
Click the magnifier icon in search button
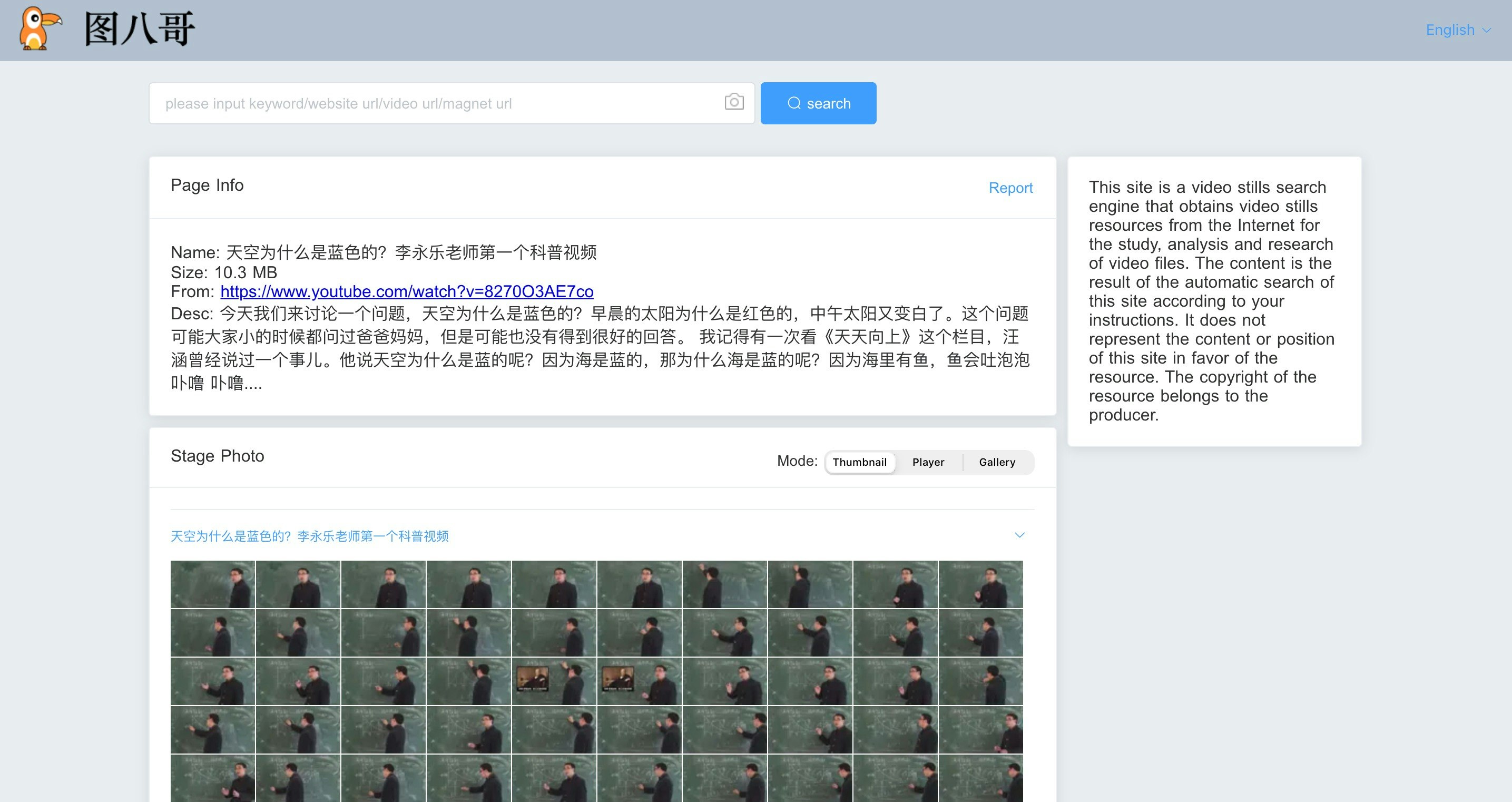click(794, 103)
